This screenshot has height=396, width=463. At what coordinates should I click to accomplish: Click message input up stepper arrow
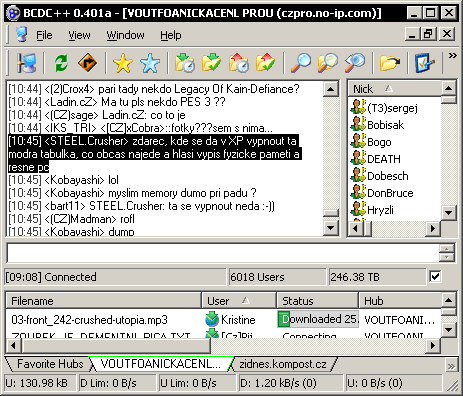[x=447, y=249]
